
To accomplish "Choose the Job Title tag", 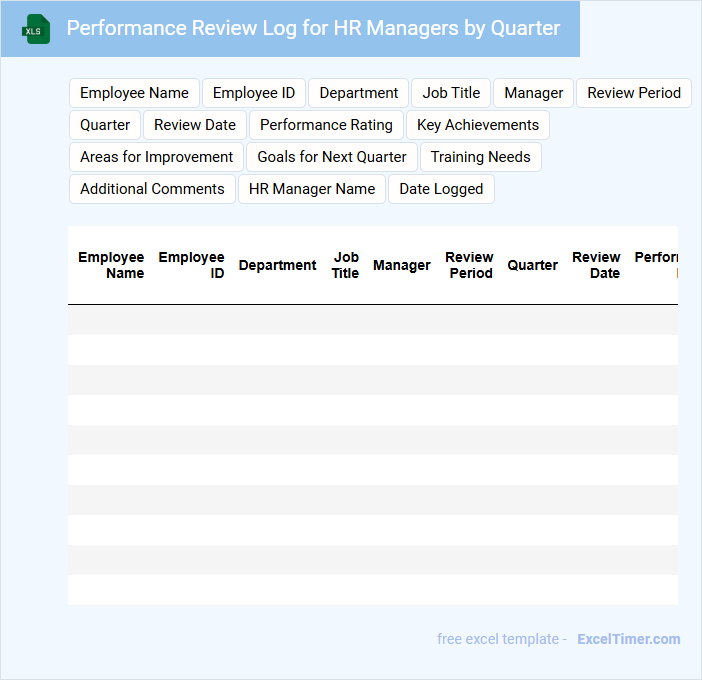I will 451,93.
